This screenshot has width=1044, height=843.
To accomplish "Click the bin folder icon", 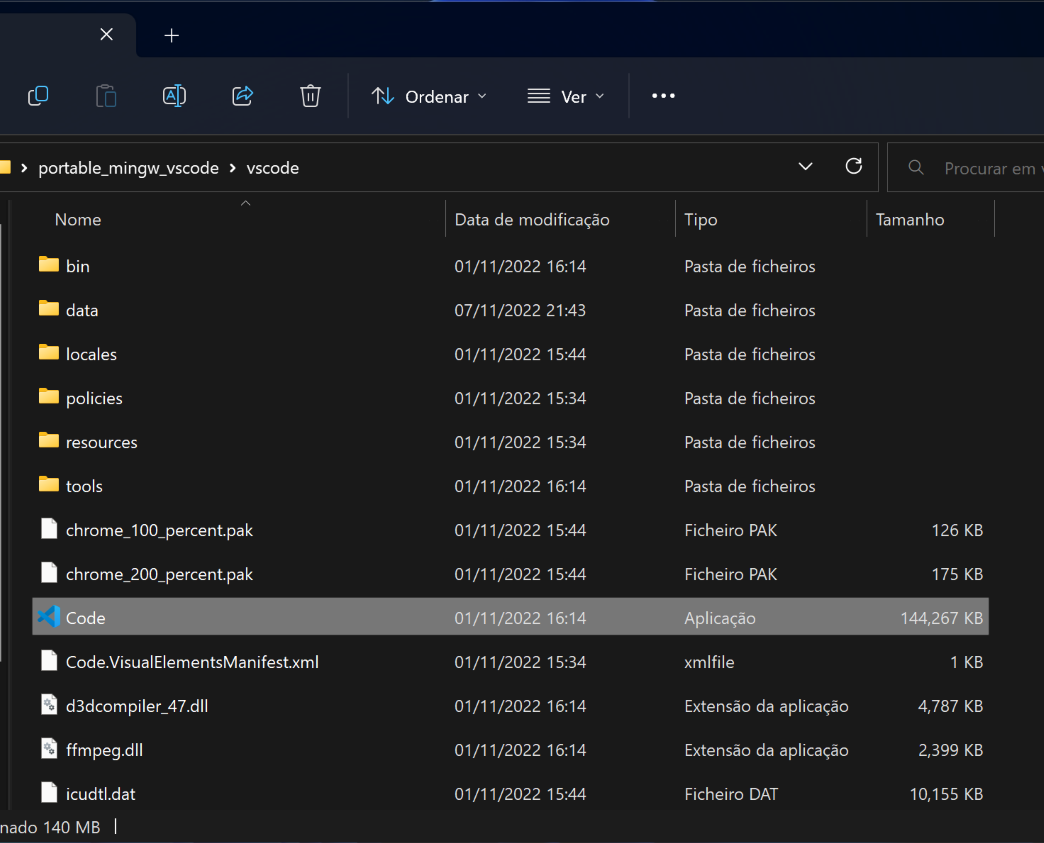I will click(49, 265).
